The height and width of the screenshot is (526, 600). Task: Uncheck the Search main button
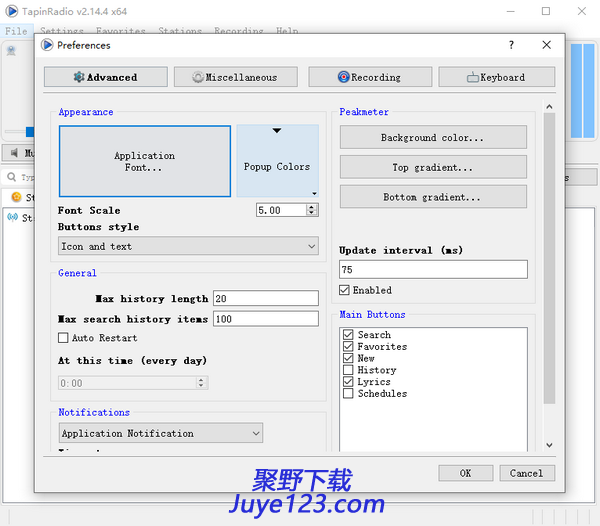pyautogui.click(x=348, y=335)
